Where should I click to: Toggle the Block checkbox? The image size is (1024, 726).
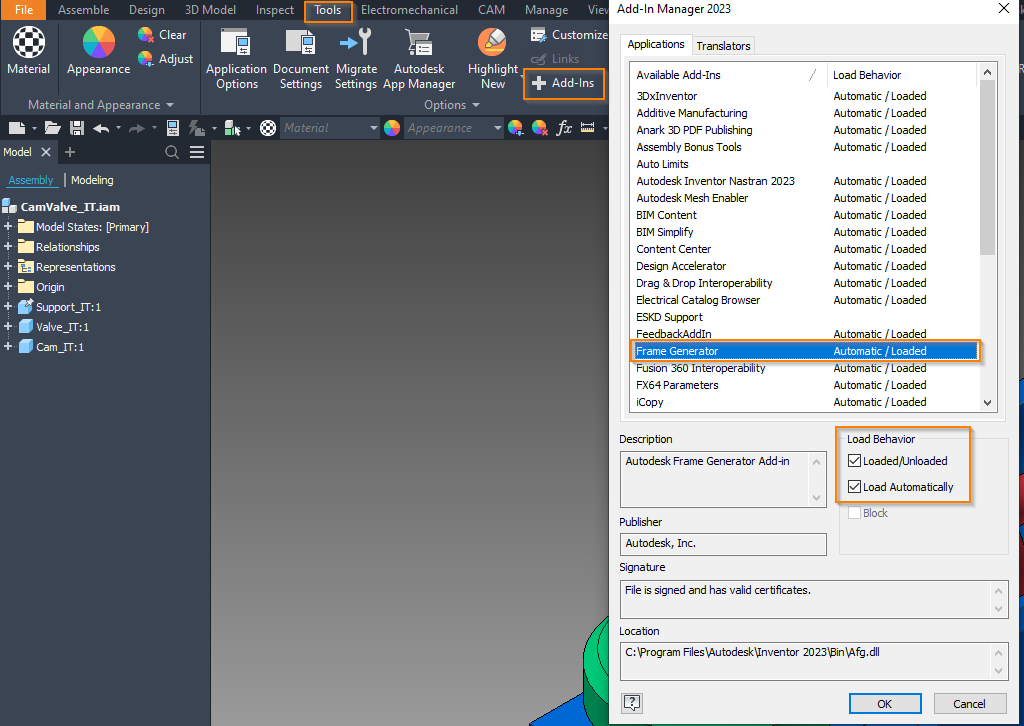tap(854, 513)
